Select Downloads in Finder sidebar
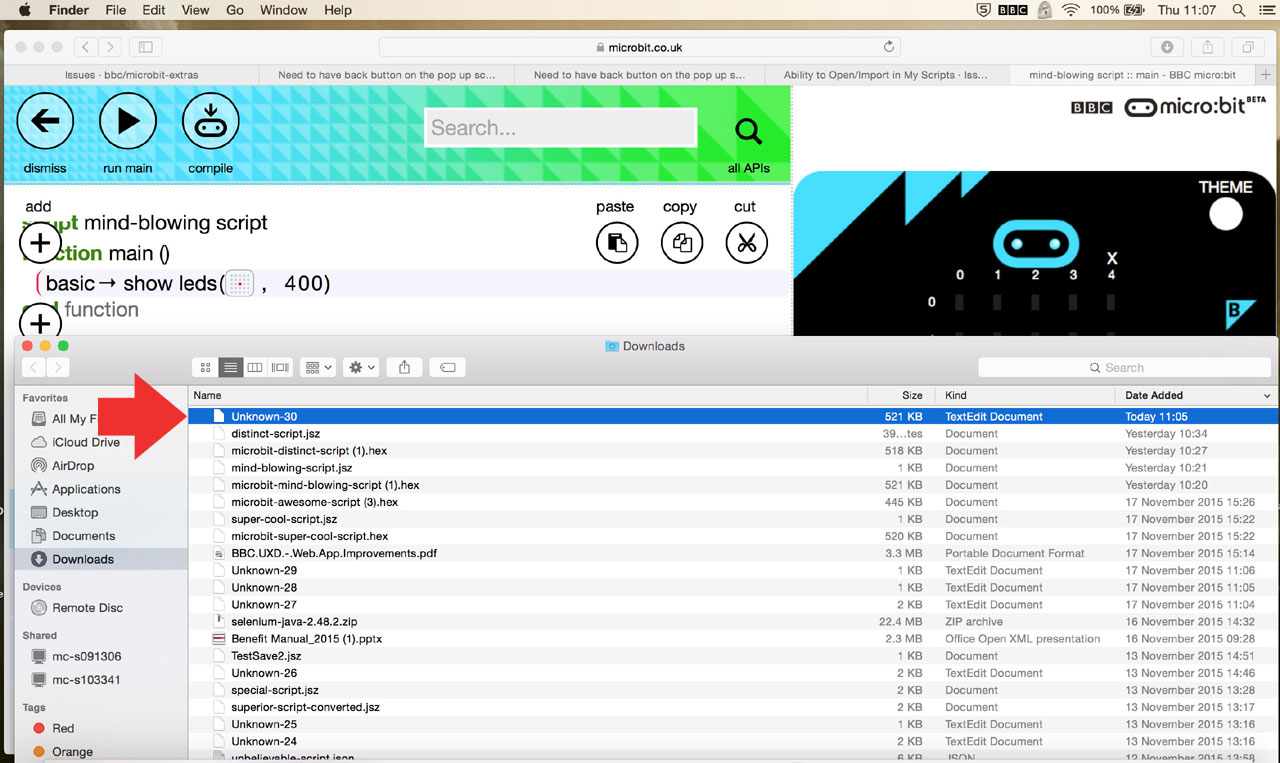 point(83,559)
